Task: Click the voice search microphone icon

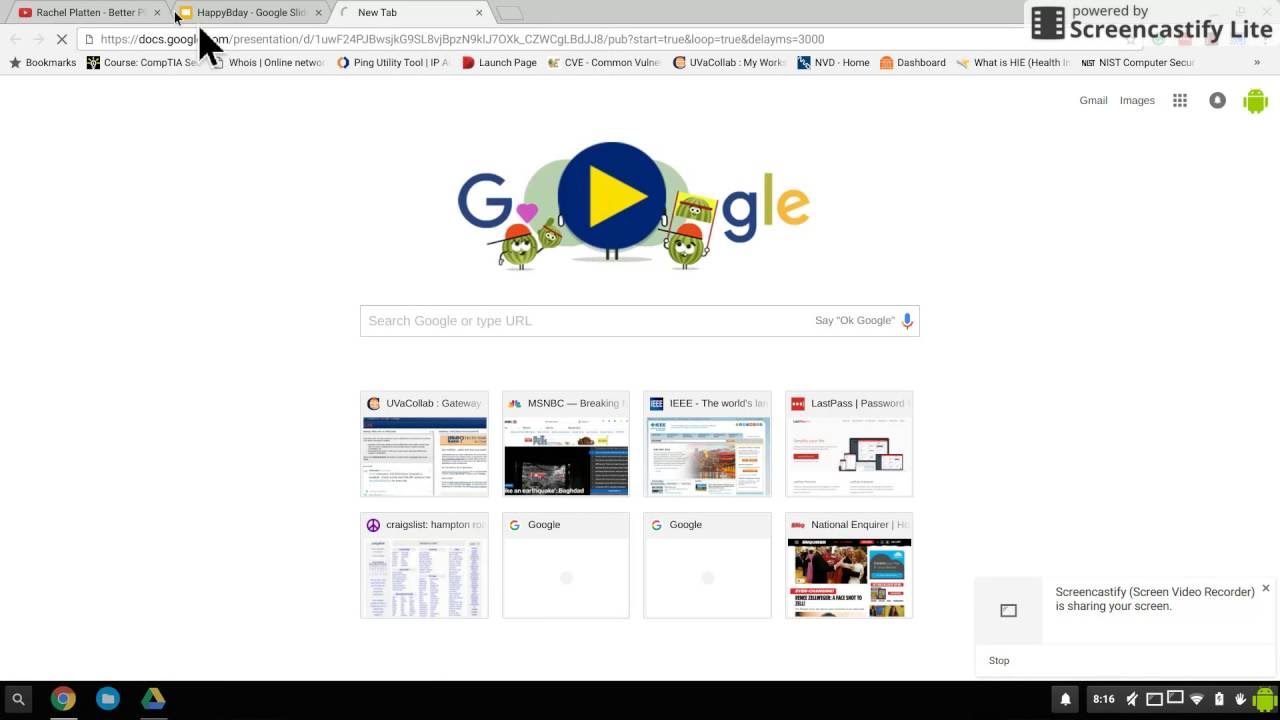Action: [x=907, y=320]
